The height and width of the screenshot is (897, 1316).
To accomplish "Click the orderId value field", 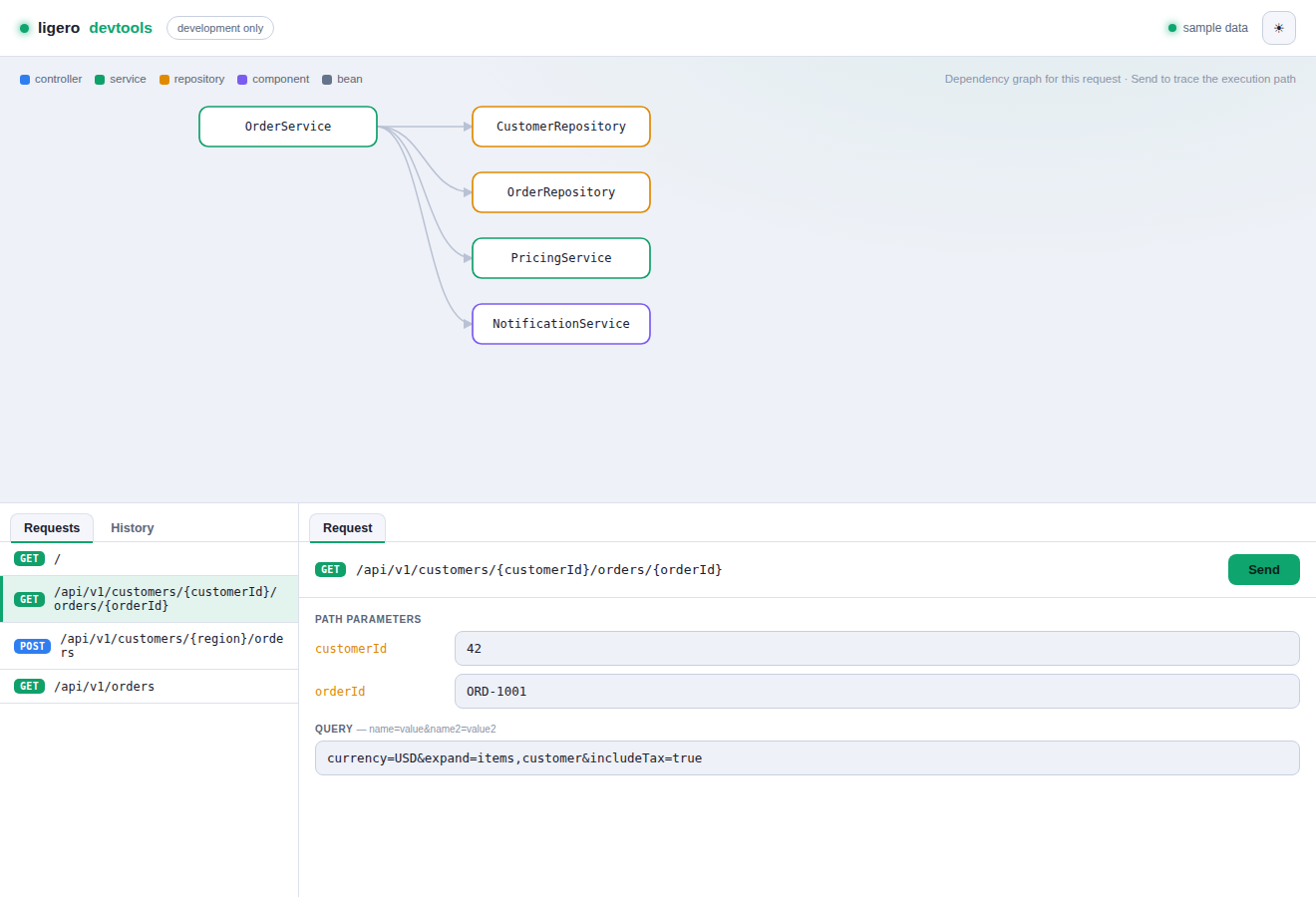I will click(x=877, y=692).
